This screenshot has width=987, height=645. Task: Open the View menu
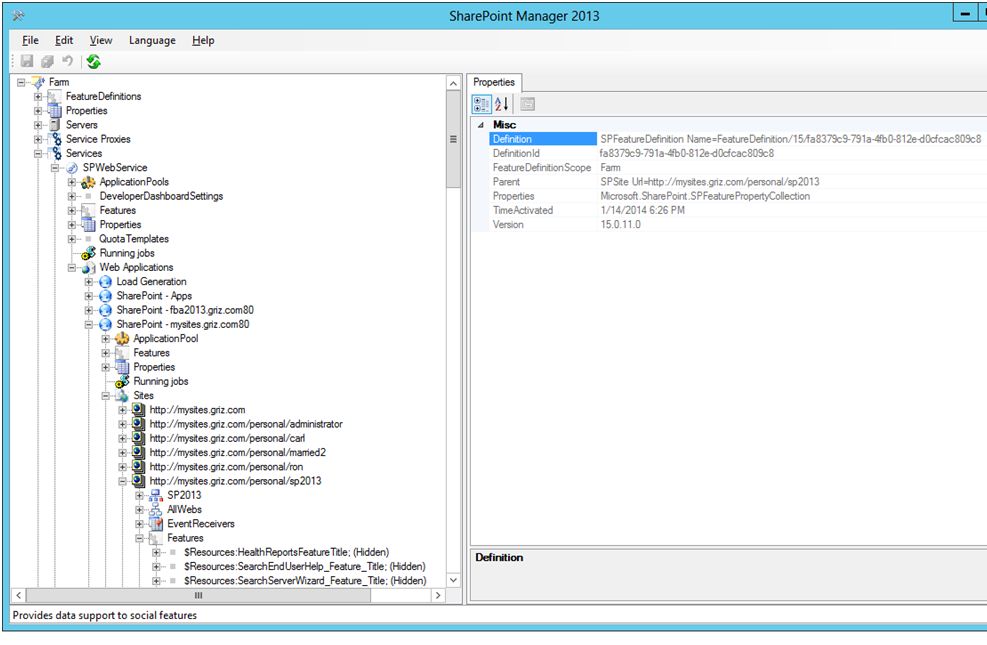coord(101,40)
